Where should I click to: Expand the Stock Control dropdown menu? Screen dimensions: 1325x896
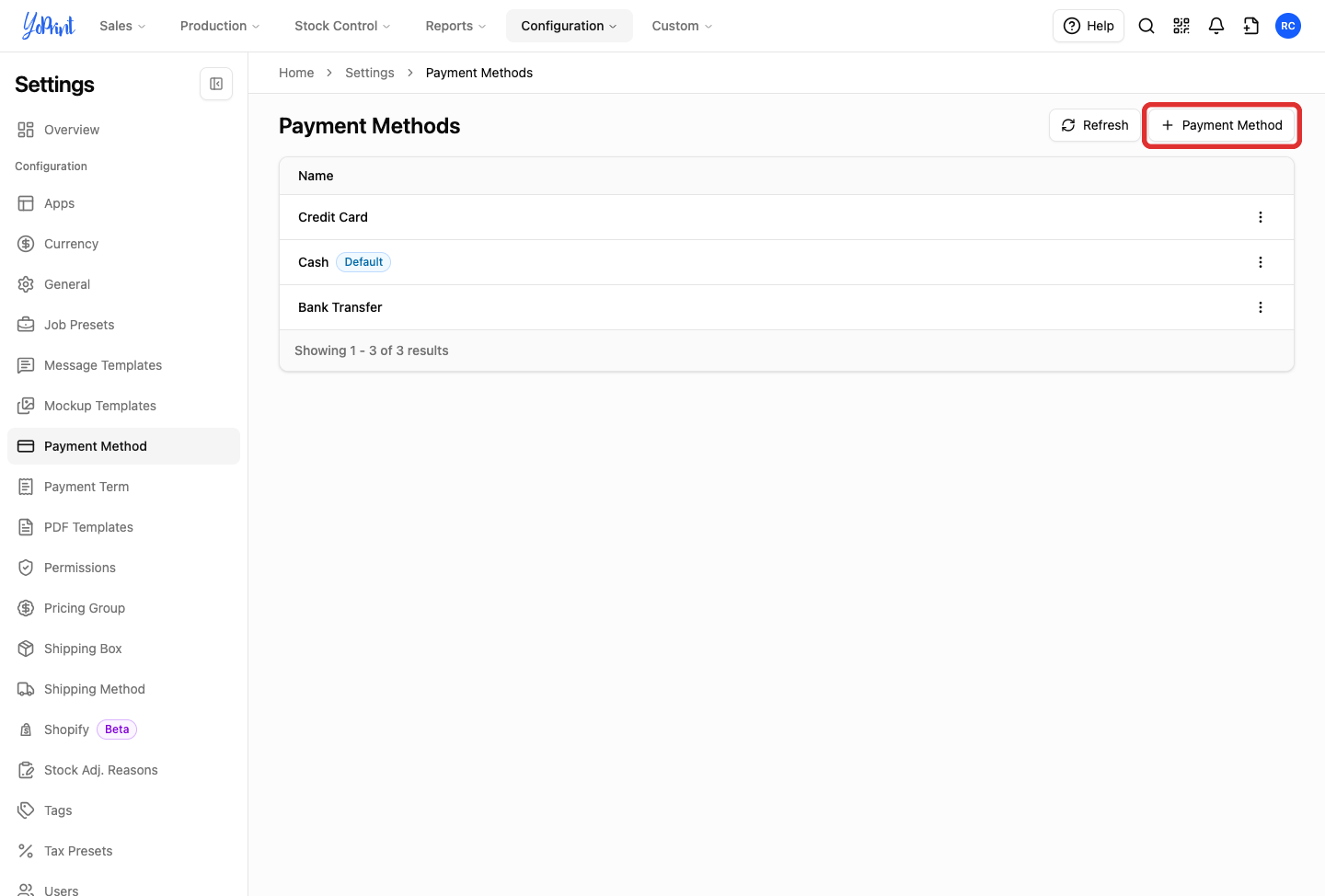(x=342, y=26)
